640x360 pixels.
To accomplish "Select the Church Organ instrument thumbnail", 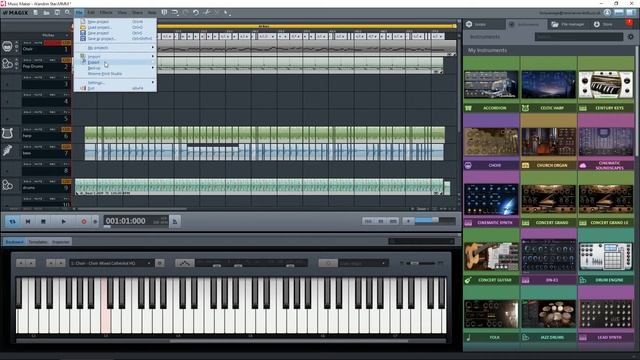I will tap(549, 142).
